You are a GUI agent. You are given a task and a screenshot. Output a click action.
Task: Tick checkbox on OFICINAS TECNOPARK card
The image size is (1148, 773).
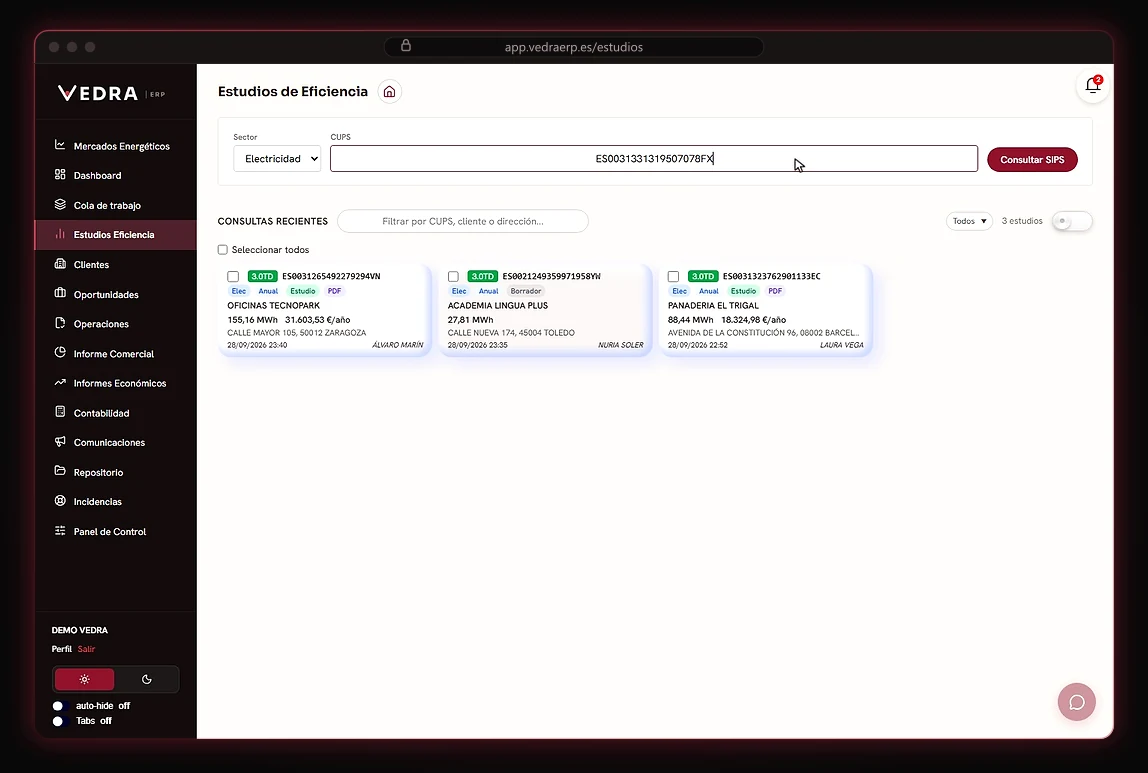(x=233, y=276)
